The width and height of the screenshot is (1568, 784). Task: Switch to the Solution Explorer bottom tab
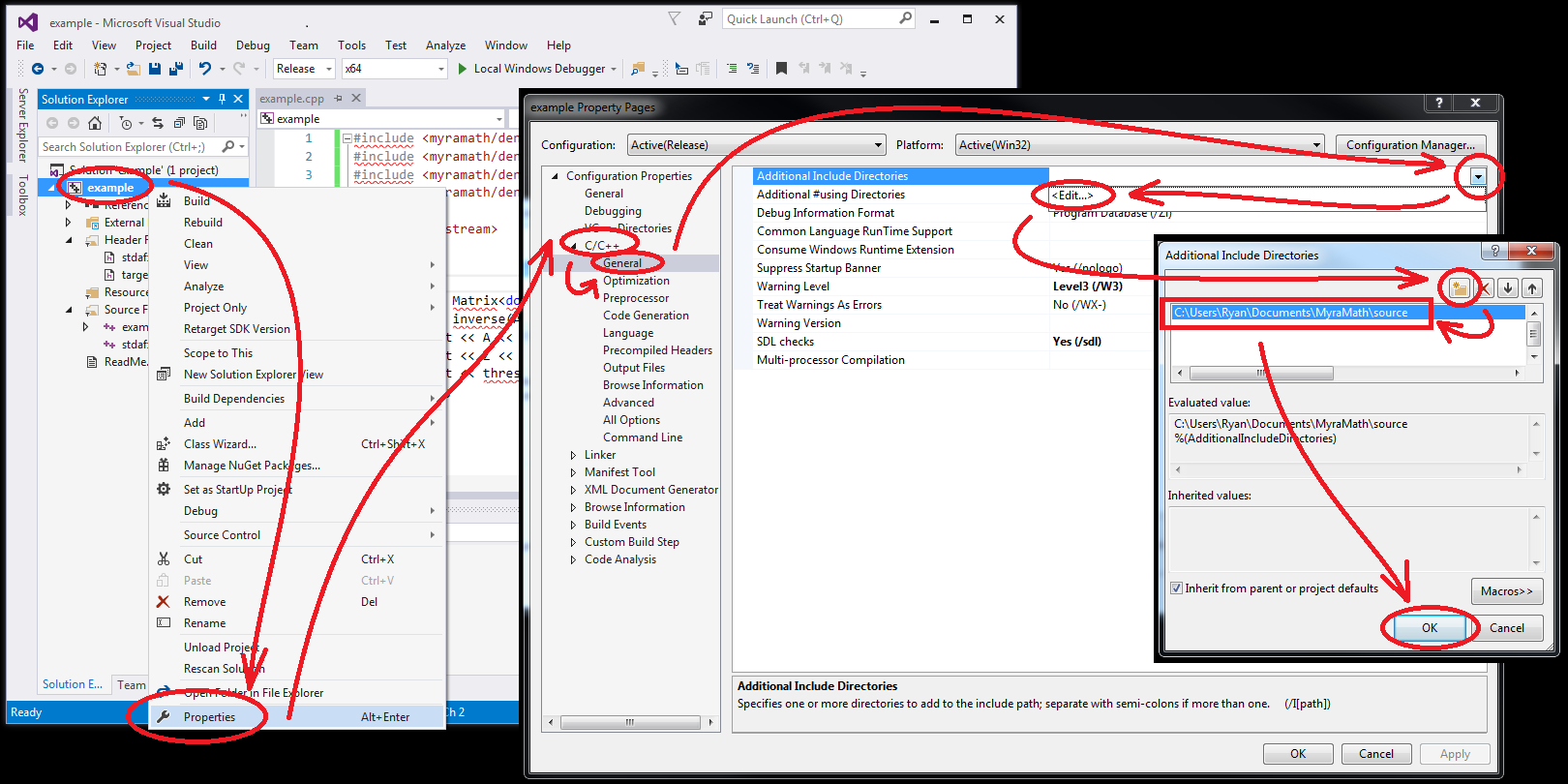click(73, 684)
